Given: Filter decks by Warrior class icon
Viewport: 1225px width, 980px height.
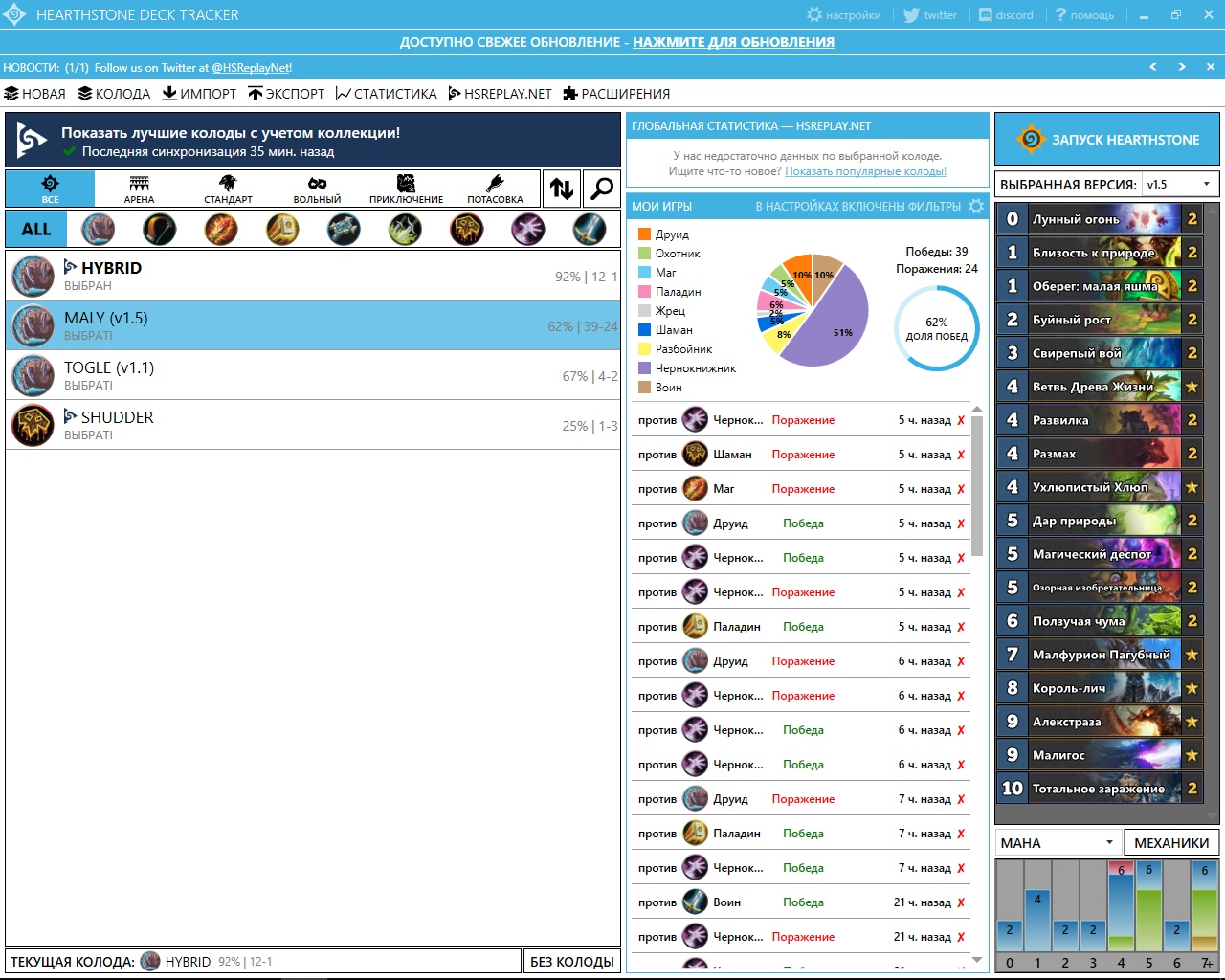Looking at the screenshot, I should coord(589,230).
